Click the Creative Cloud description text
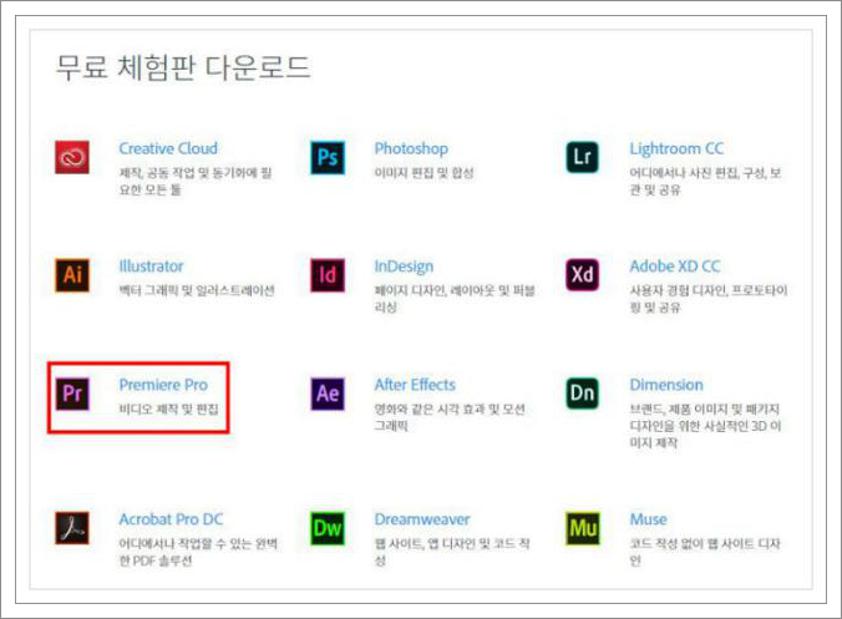This screenshot has height=619, width=842. (195, 181)
